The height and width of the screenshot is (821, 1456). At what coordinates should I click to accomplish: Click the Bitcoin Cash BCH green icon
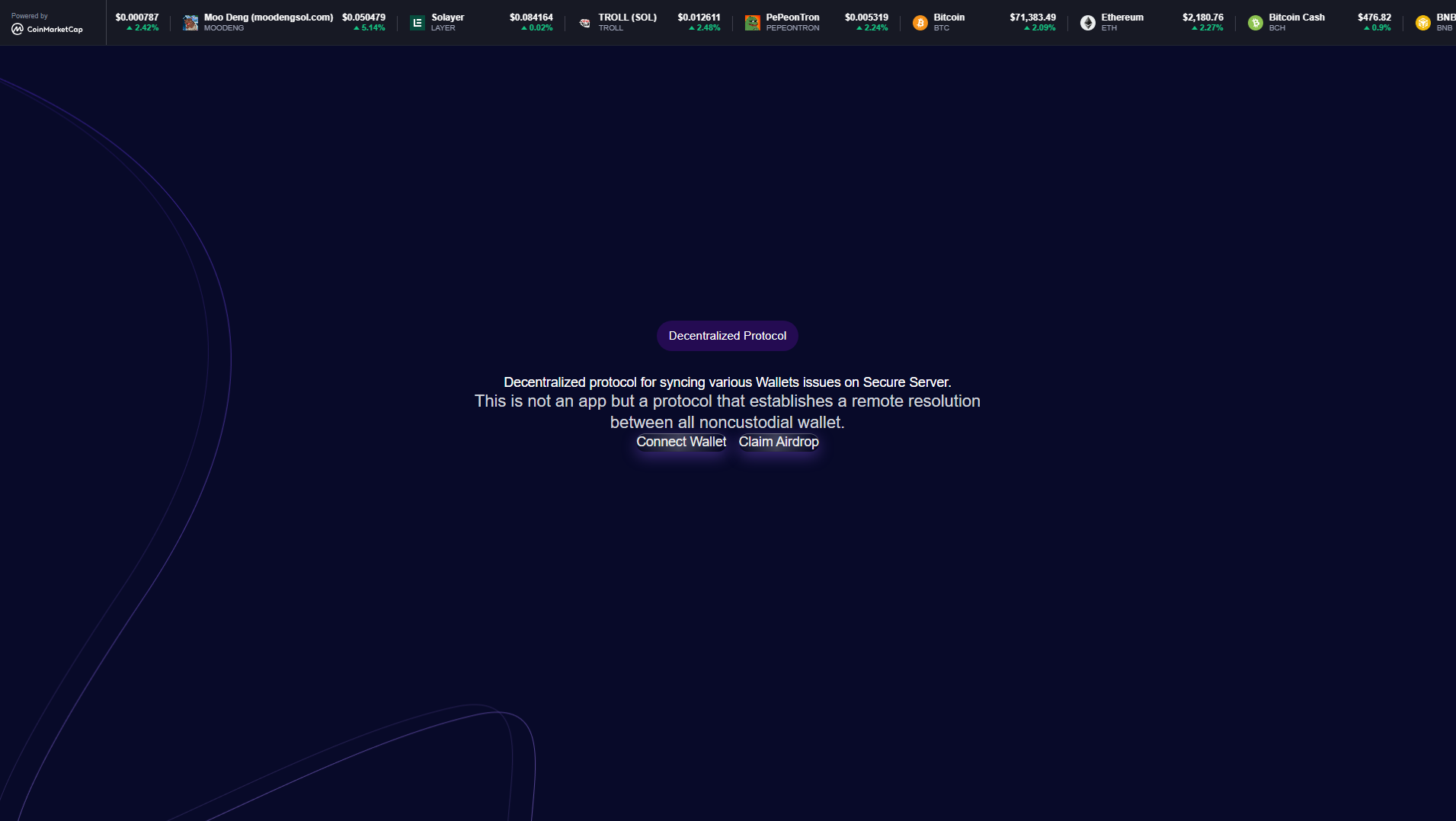tap(1255, 23)
